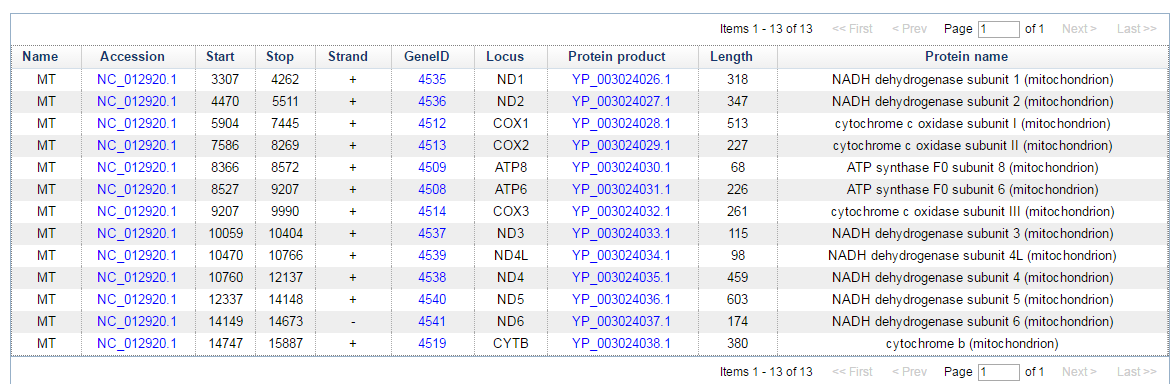Sort by Locus column header
This screenshot has height=384, width=1174.
(x=505, y=57)
